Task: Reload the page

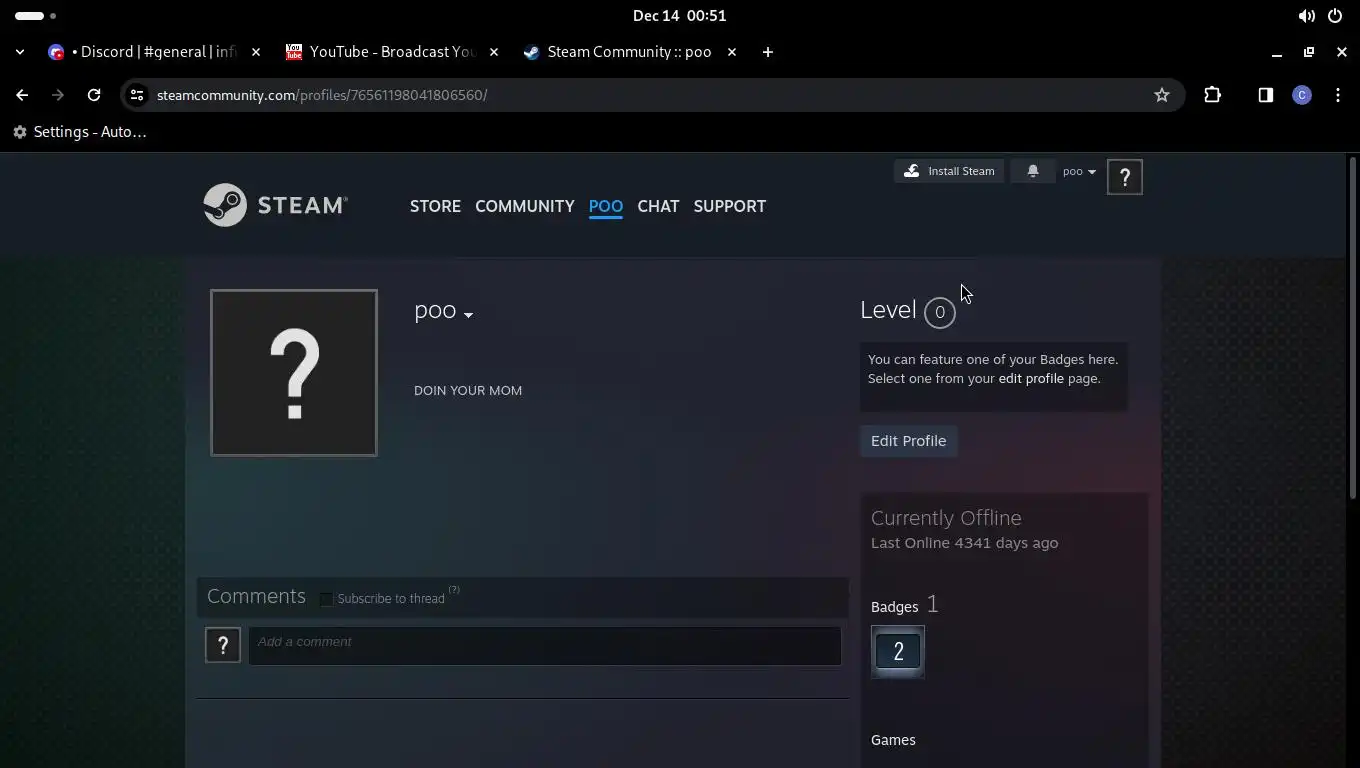Action: pos(94,95)
